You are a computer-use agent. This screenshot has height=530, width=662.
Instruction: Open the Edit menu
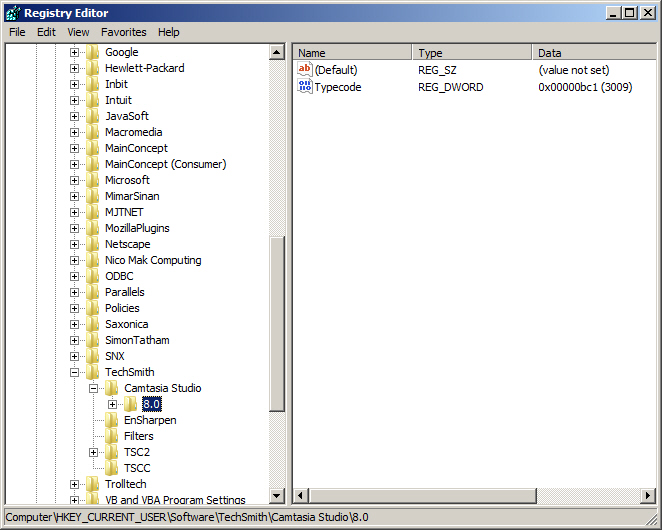[x=46, y=32]
